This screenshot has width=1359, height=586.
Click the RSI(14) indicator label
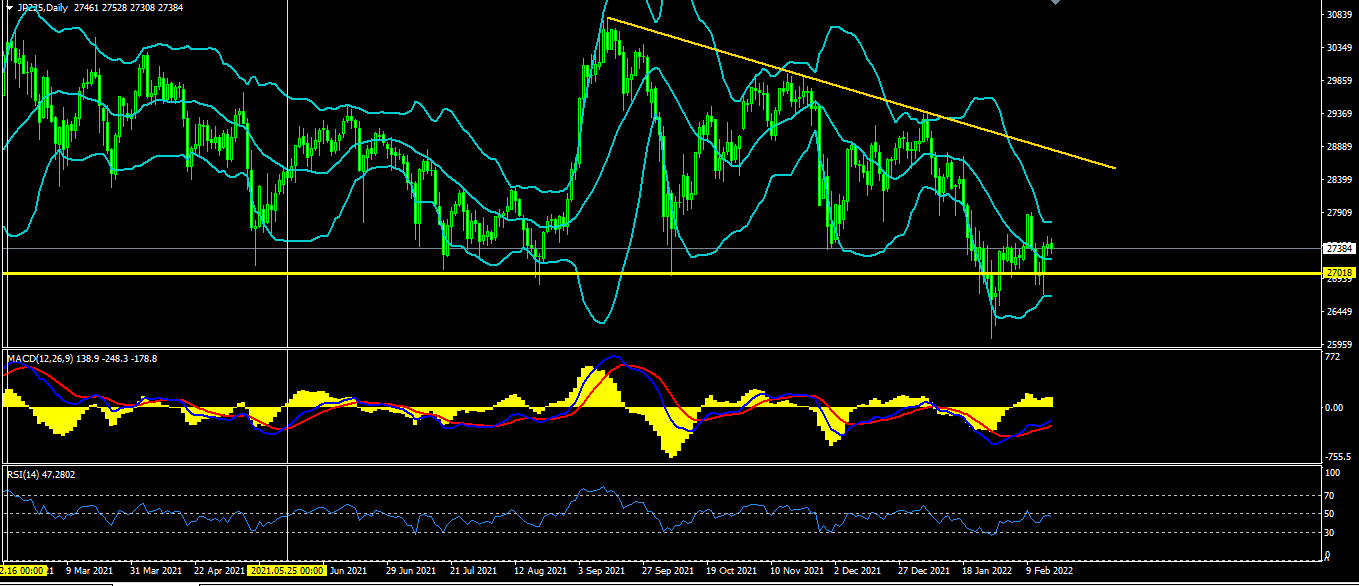point(27,474)
